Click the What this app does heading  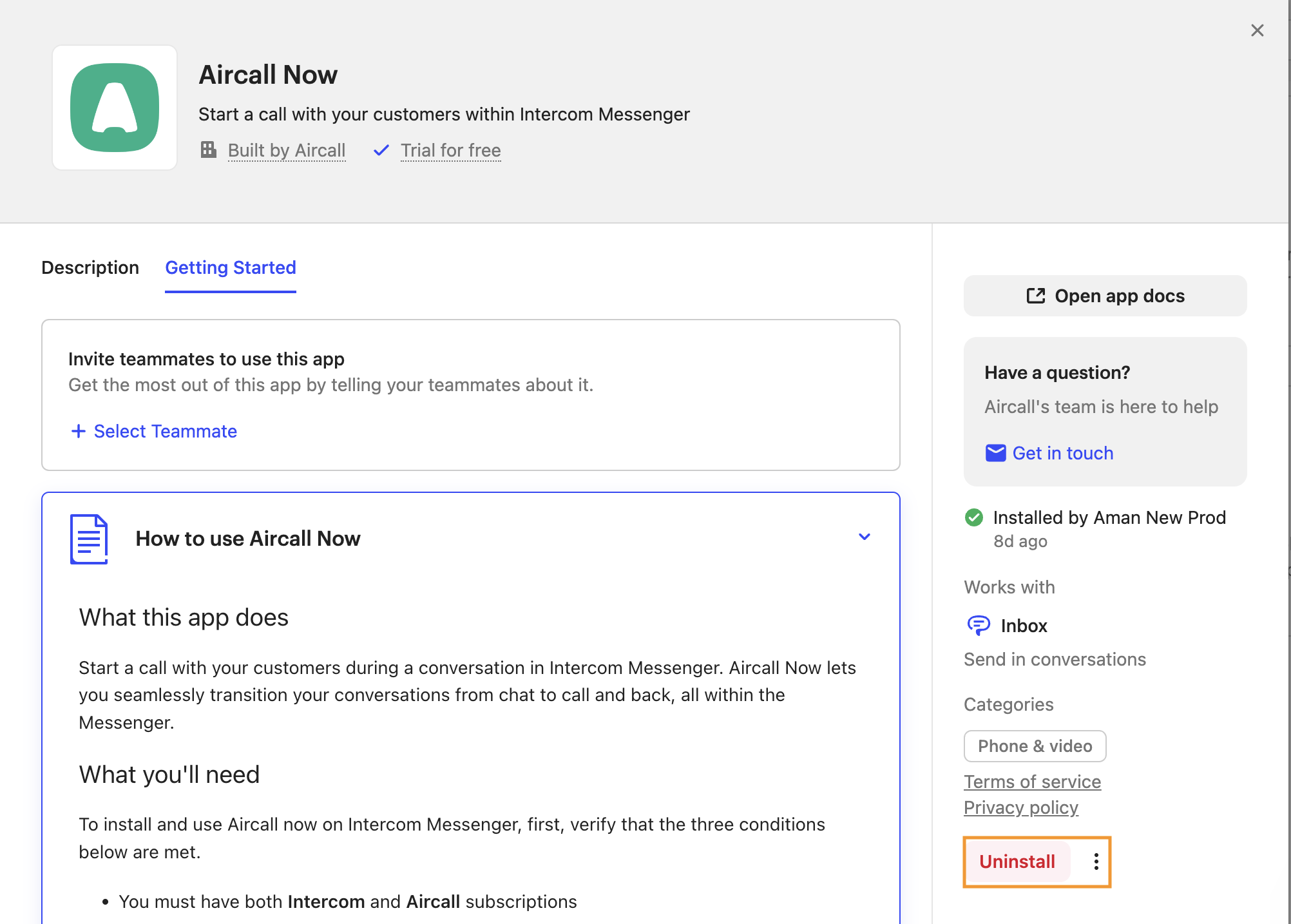pos(184,617)
